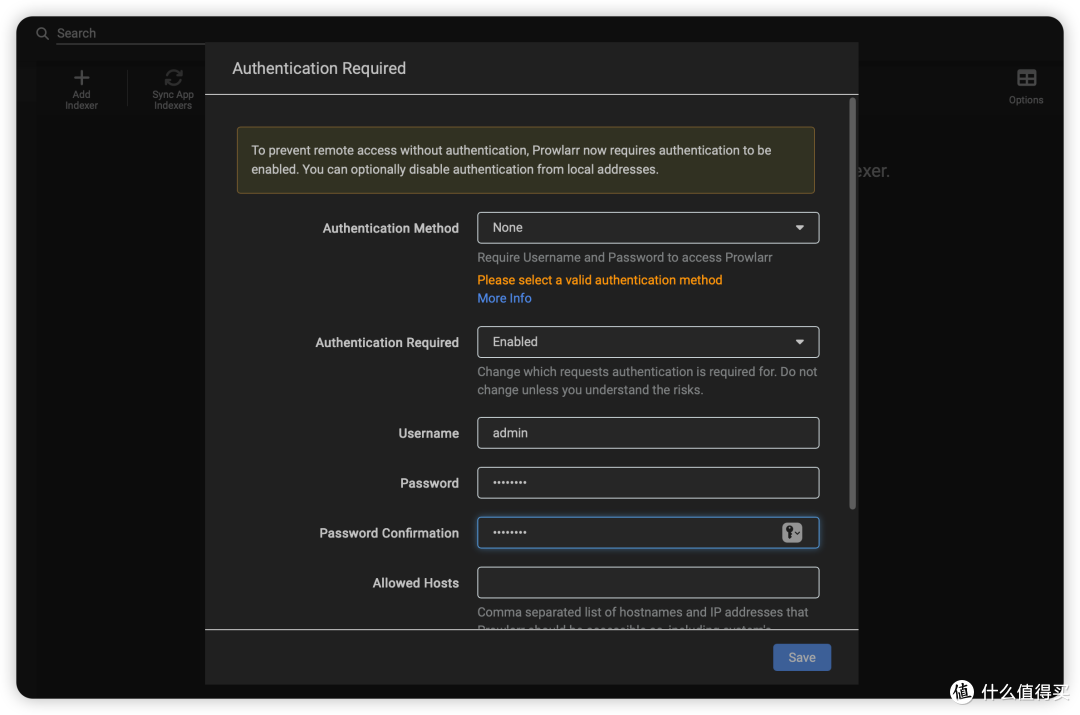Click the password manager key icon
Image resolution: width=1080 pixels, height=715 pixels.
click(792, 532)
